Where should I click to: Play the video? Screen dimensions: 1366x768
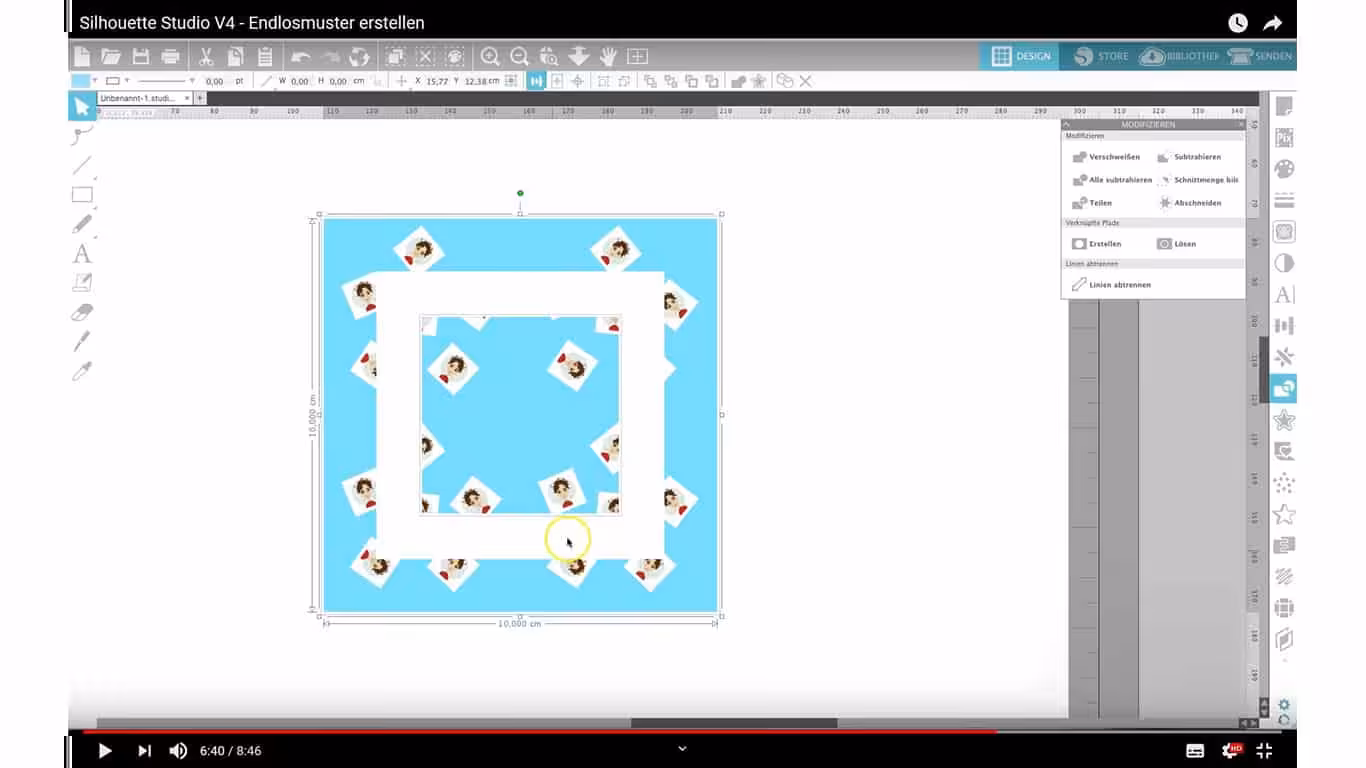(x=105, y=751)
